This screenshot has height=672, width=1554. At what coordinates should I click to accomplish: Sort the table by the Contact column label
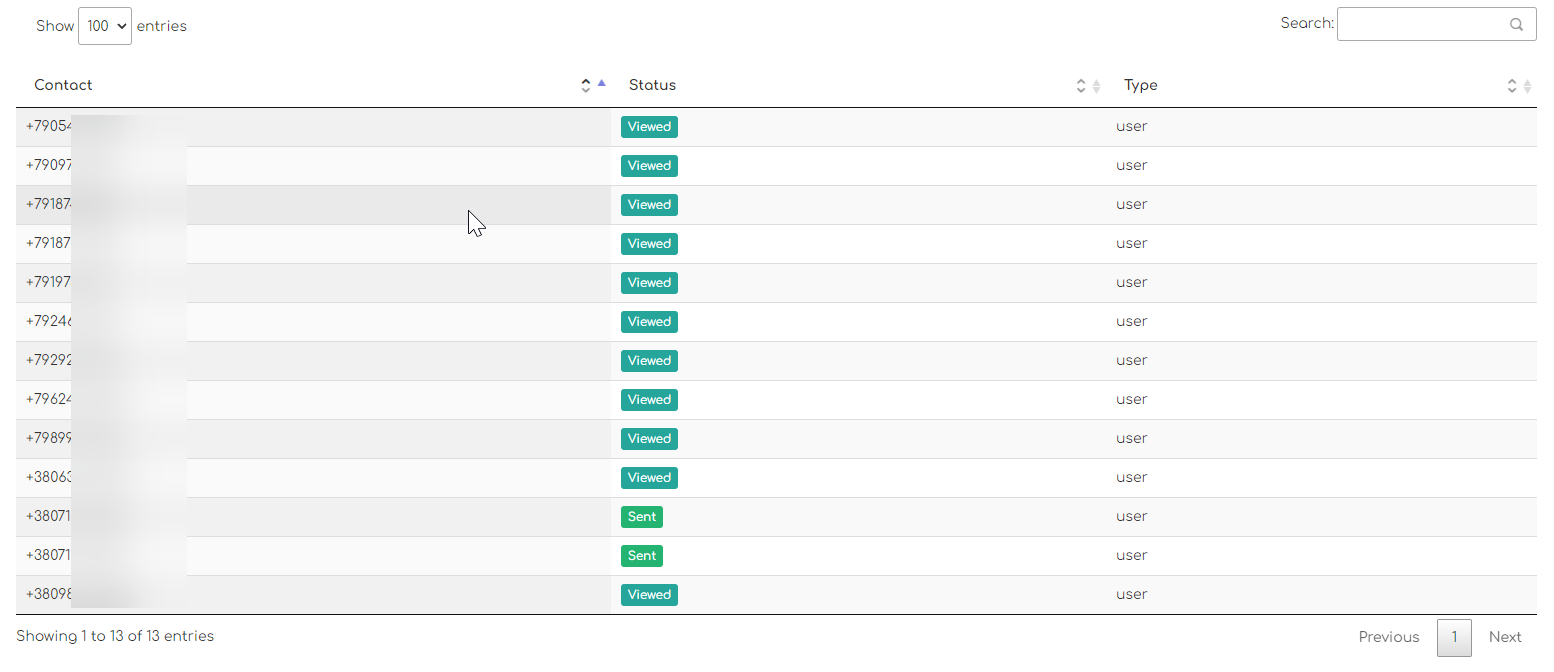point(63,85)
